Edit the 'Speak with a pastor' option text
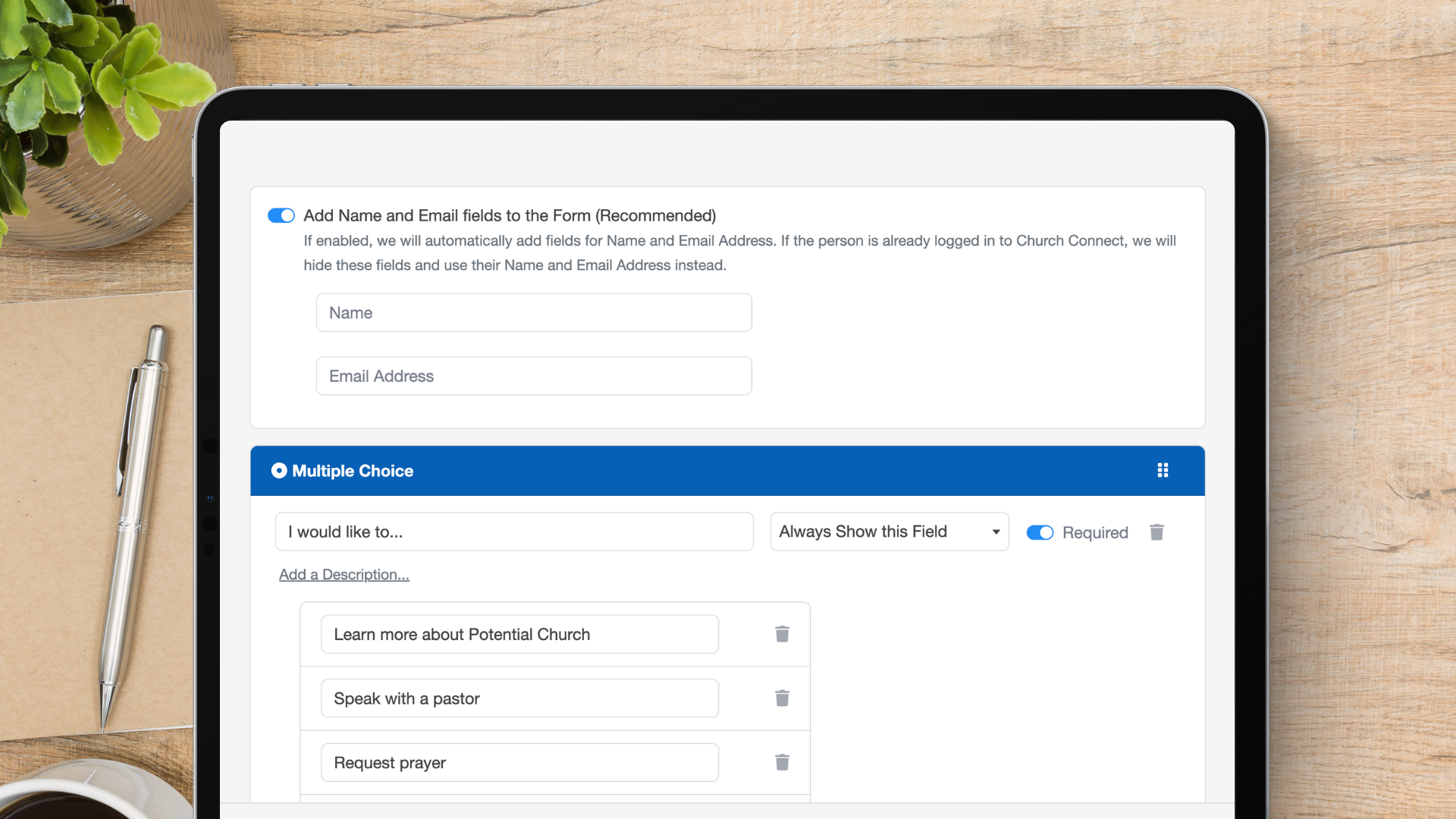Viewport: 1456px width, 819px height. click(x=519, y=698)
